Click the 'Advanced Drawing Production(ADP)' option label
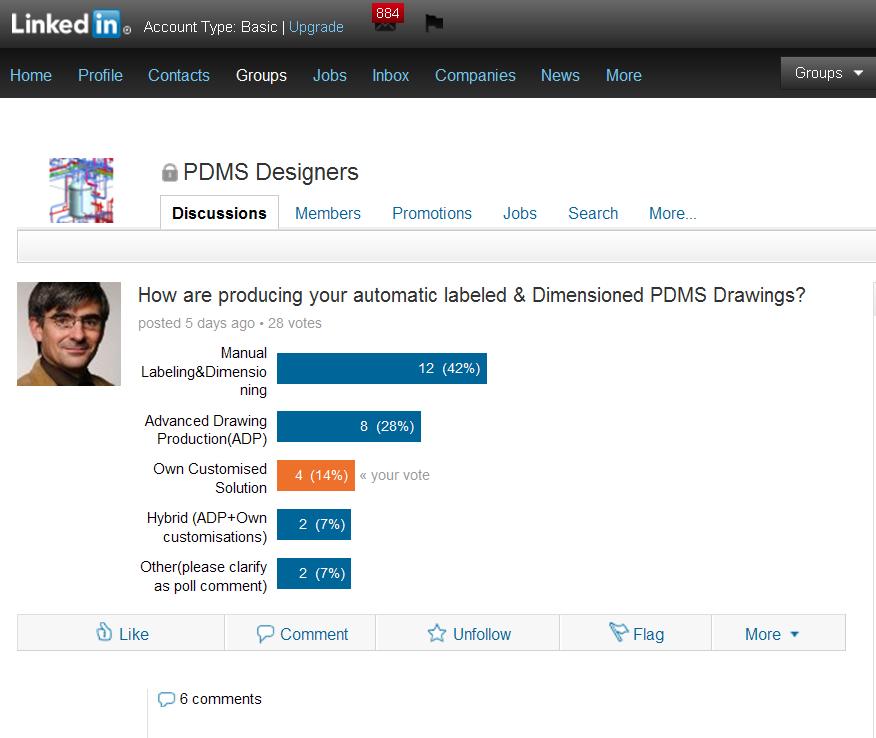This screenshot has width=876, height=738. click(x=206, y=430)
